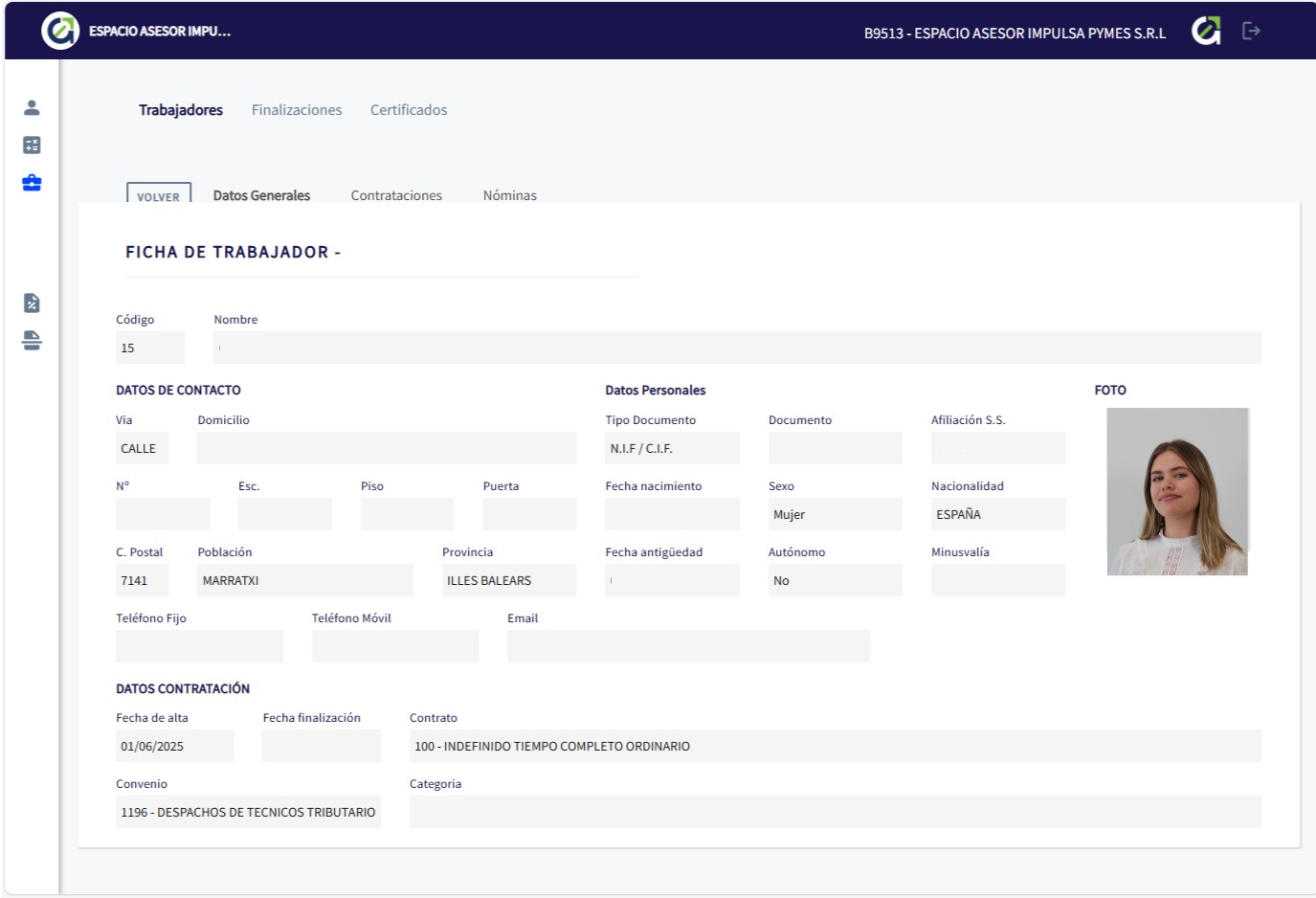
Task: Open the Nóminas tab
Action: [x=509, y=195]
